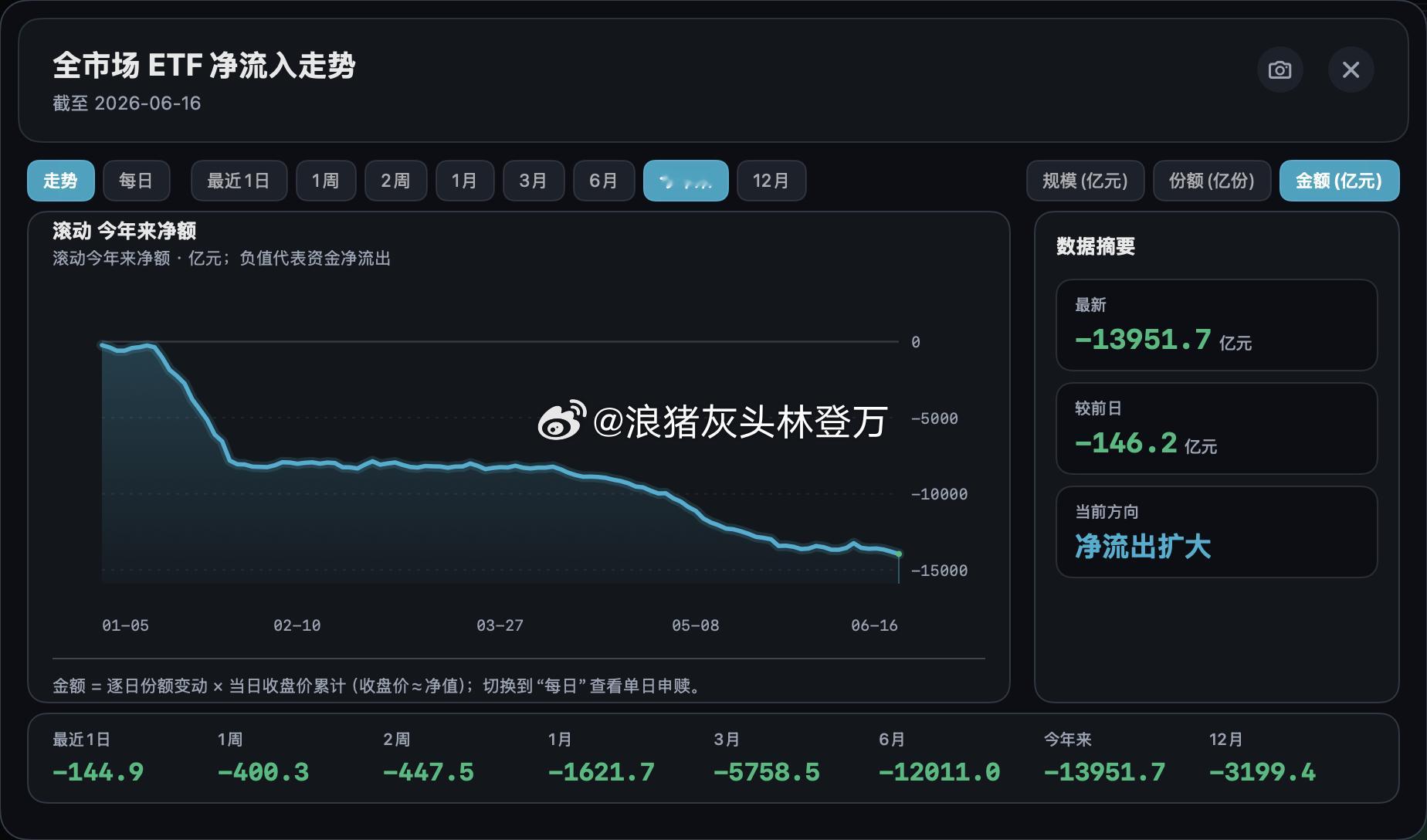
Task: Select the 12月 range button
Action: coord(771,181)
